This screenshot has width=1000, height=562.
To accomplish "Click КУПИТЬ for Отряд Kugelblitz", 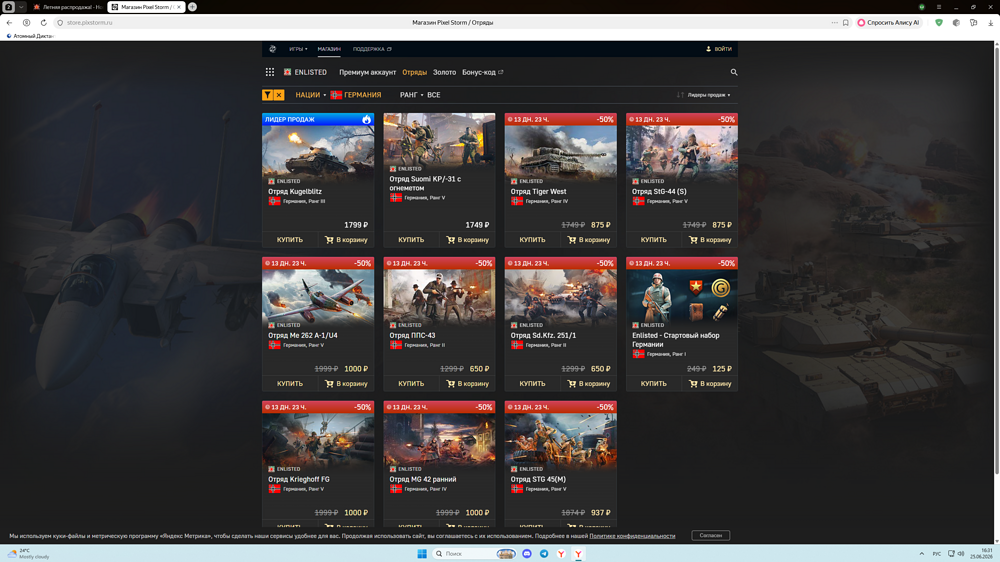I will (290, 240).
